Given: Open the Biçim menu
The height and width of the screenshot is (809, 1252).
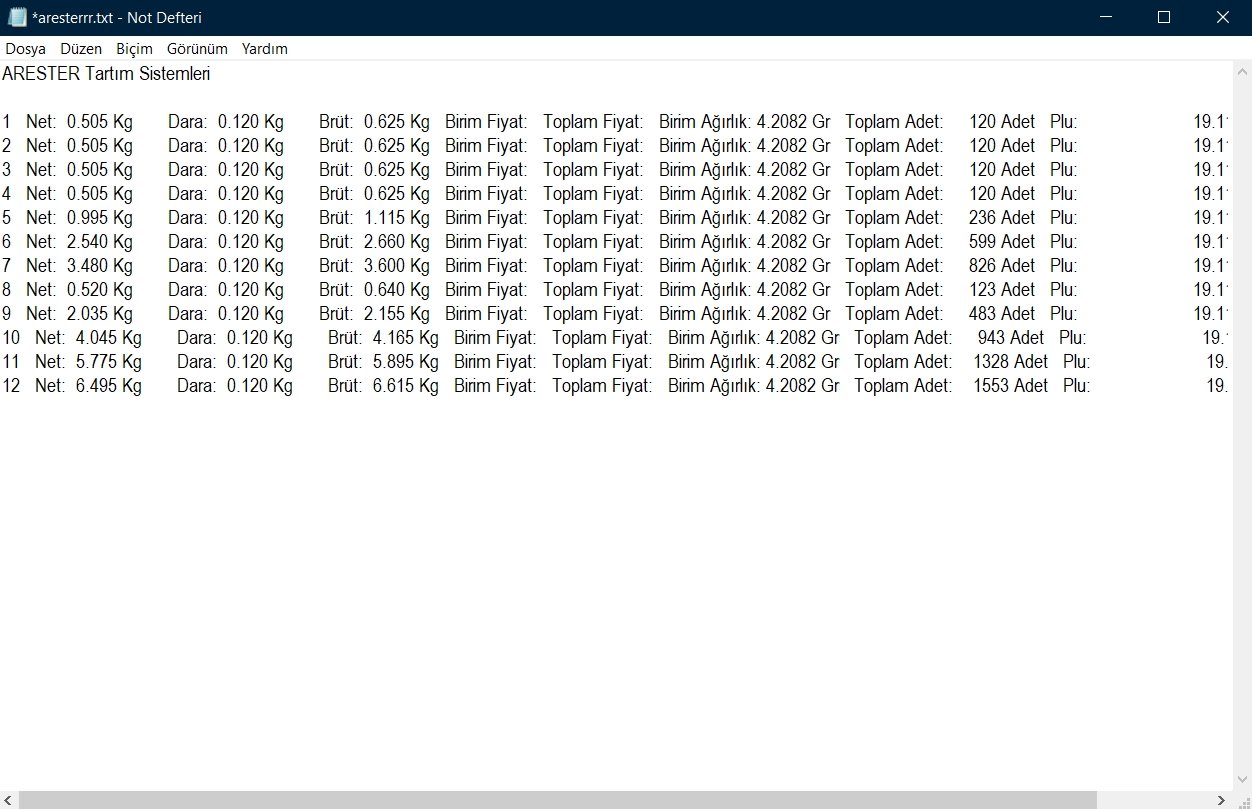Looking at the screenshot, I should [134, 48].
